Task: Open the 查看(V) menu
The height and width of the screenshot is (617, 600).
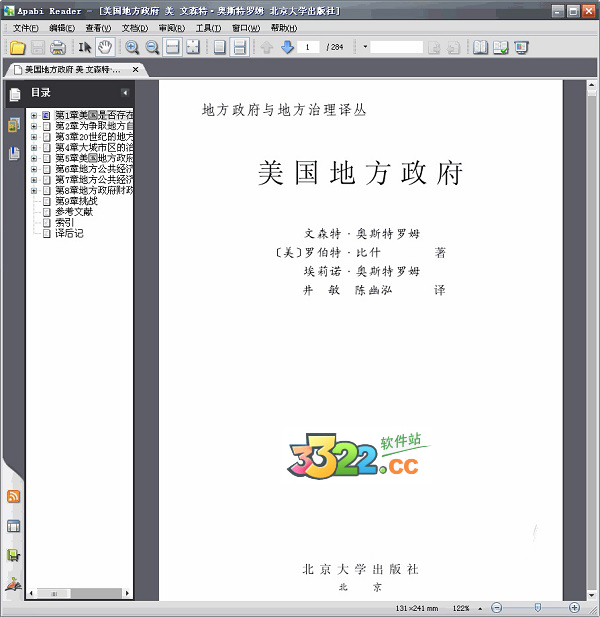Action: [x=98, y=28]
